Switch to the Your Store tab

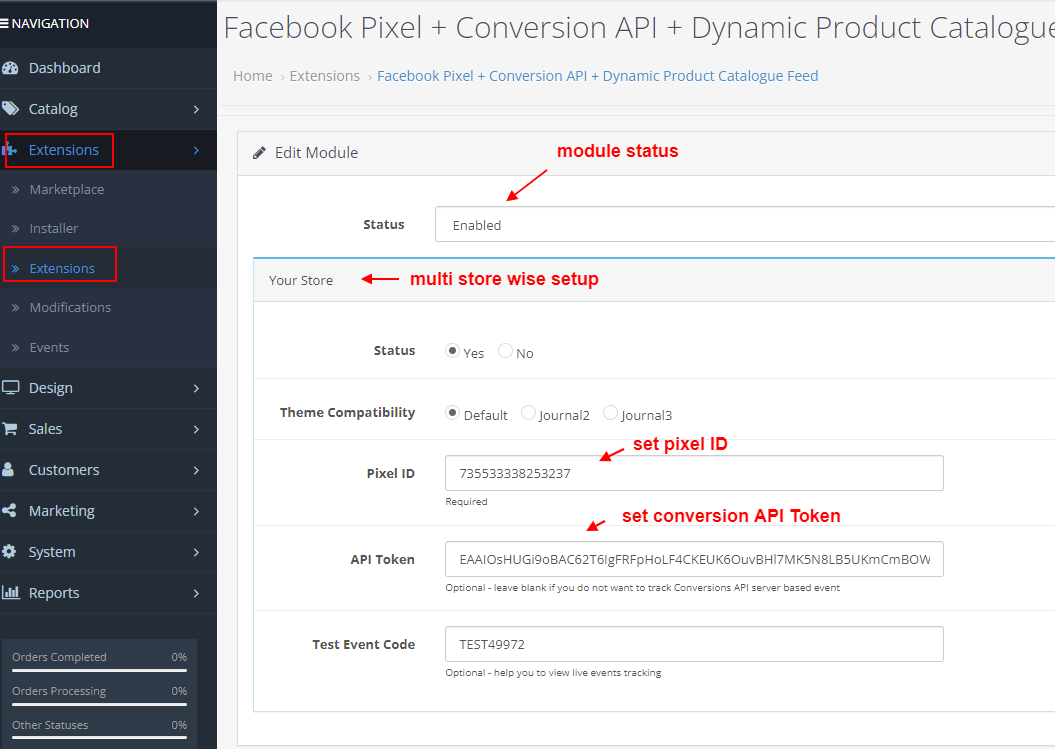point(301,280)
